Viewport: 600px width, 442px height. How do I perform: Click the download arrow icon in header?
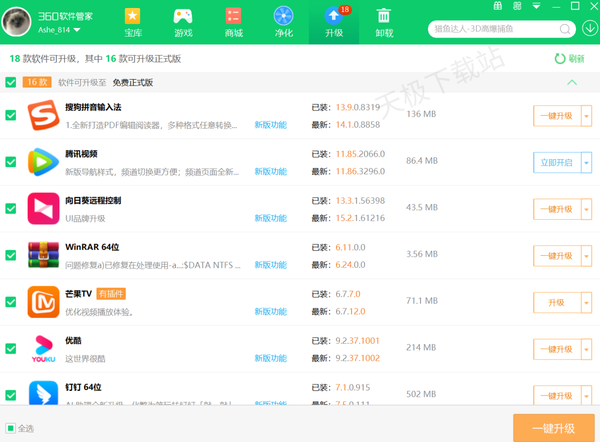pos(588,28)
